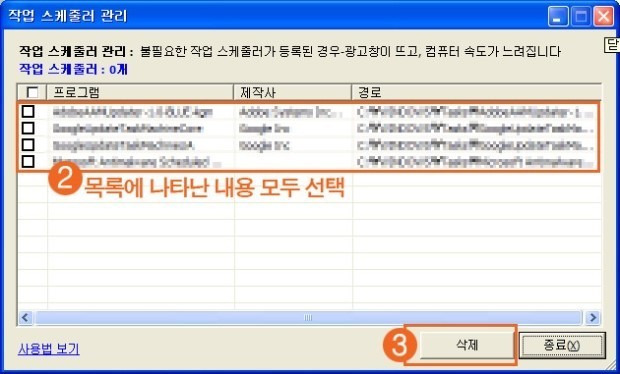Click the horizontal scrollbar left arrow
Image resolution: width=620 pixels, height=374 pixels.
pyautogui.click(x=26, y=317)
